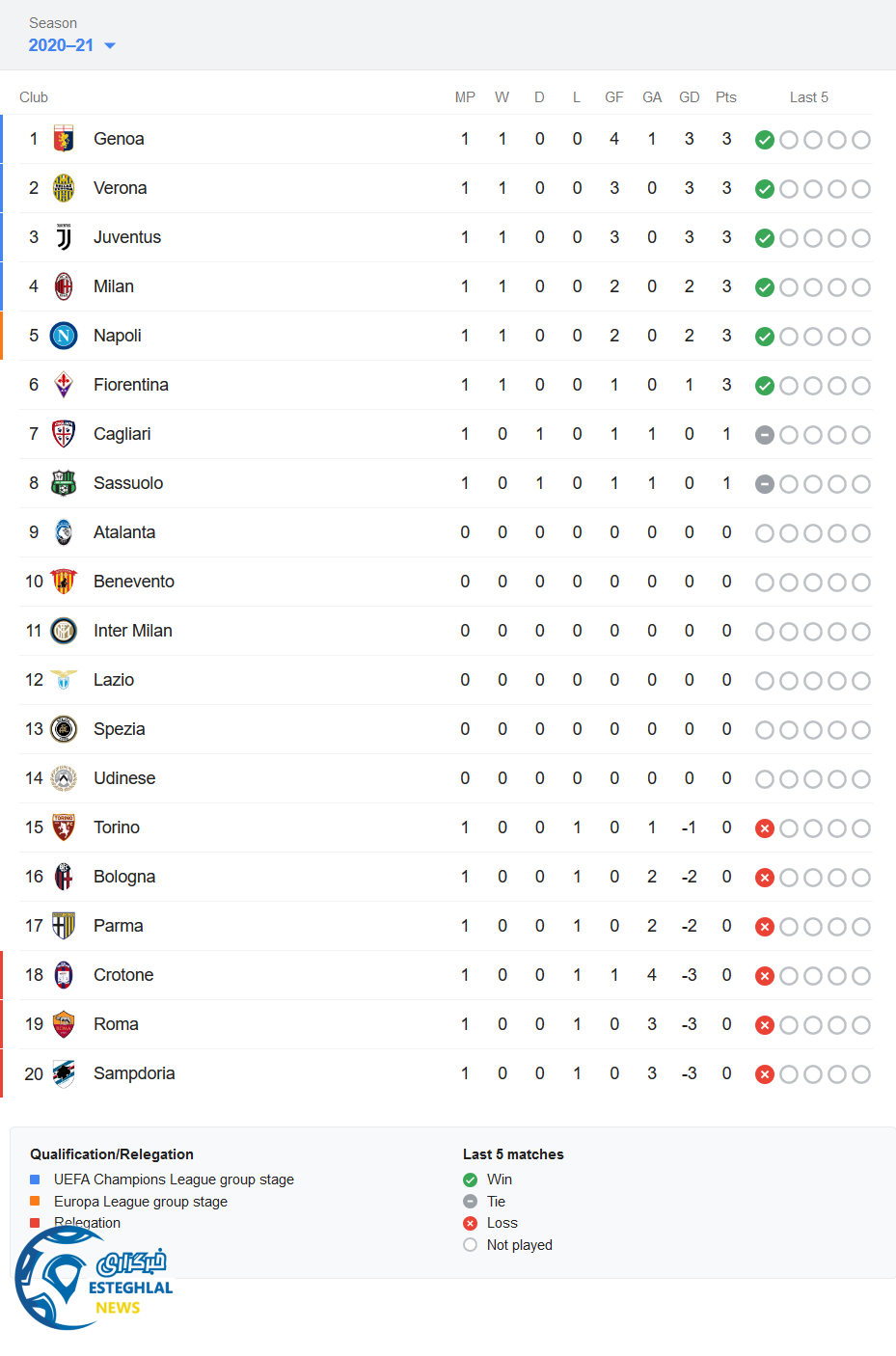Click the GD column header

point(689,97)
